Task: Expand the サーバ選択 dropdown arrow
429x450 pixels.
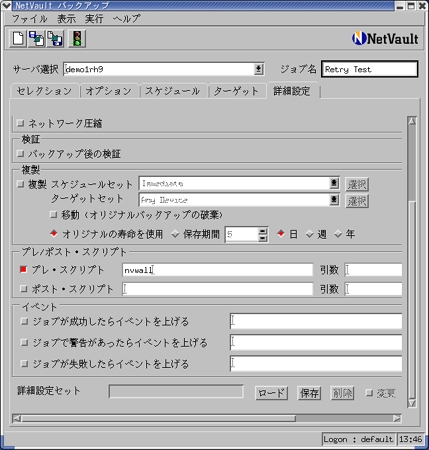Action: pos(258,69)
